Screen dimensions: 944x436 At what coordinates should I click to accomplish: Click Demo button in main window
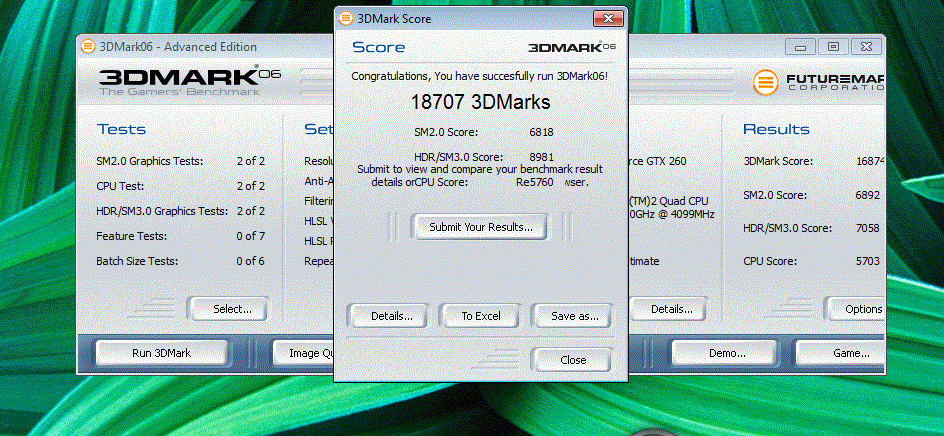(x=727, y=353)
